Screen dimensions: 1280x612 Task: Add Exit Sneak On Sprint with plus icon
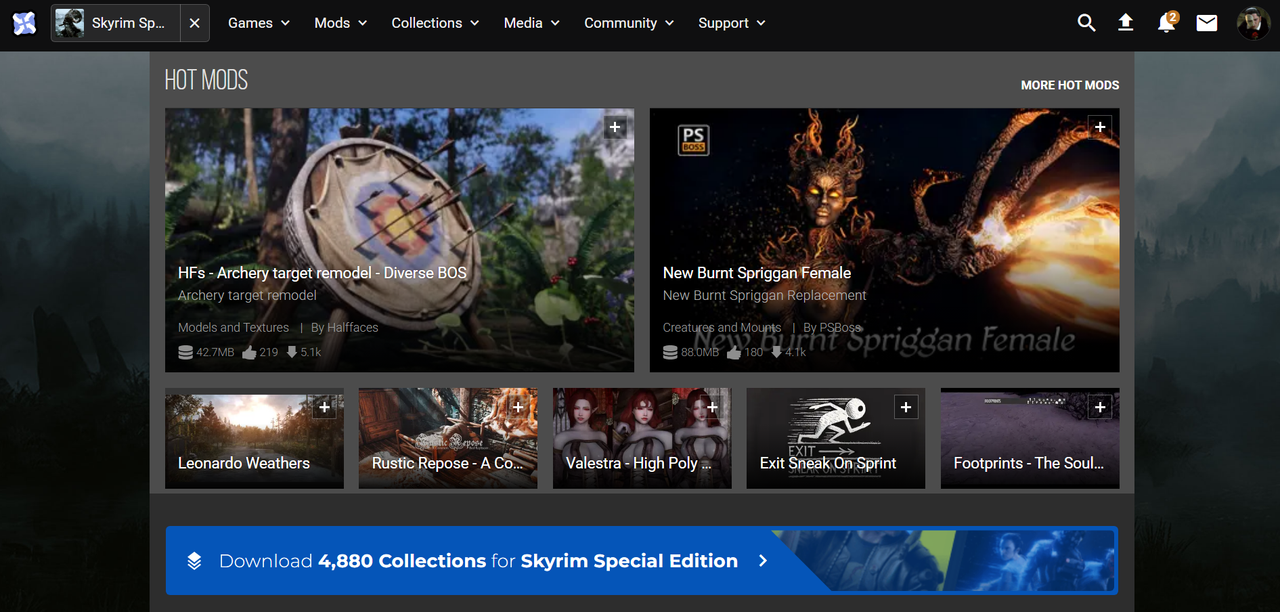tap(906, 407)
